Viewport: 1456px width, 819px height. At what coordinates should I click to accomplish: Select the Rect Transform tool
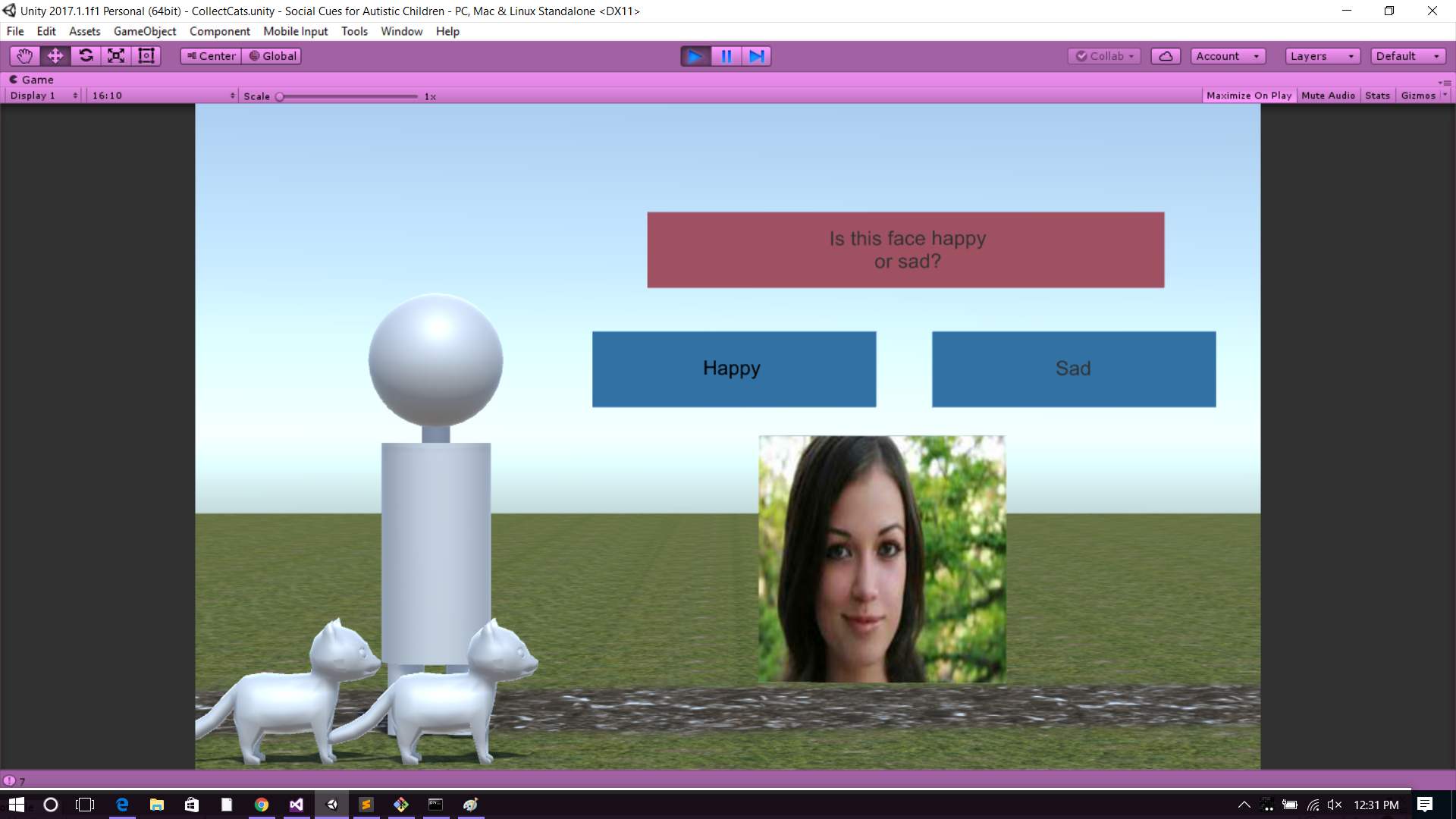146,56
